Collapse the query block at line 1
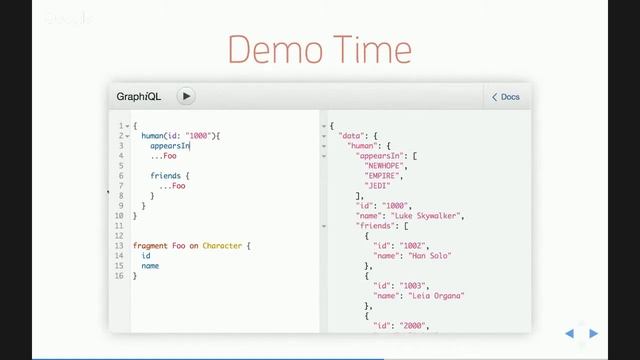Image resolution: width=640 pixels, height=360 pixels. tap(127, 126)
